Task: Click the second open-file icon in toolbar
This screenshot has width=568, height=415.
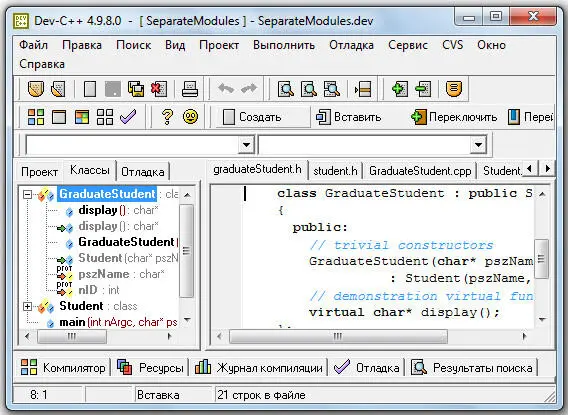Action: 58,89
